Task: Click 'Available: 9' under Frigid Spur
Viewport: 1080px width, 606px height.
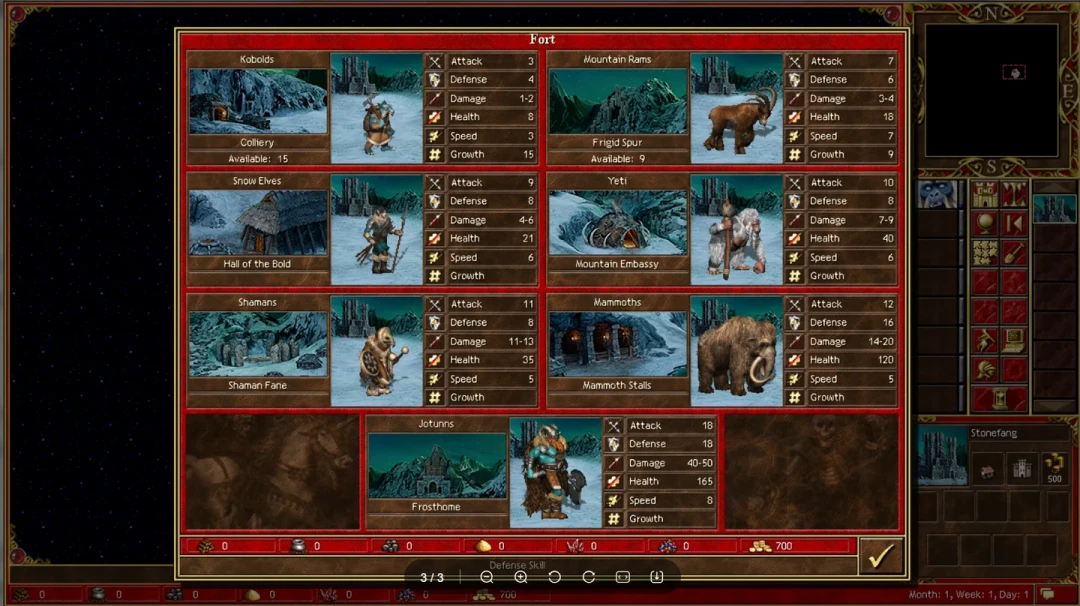Action: [618, 158]
